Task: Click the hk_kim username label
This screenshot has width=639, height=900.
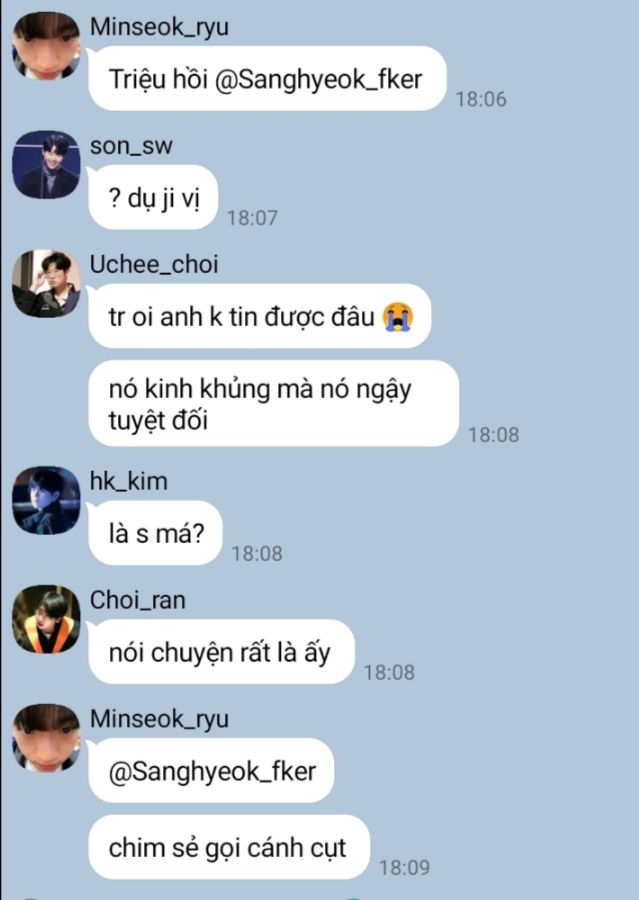Action: pyautogui.click(x=129, y=481)
